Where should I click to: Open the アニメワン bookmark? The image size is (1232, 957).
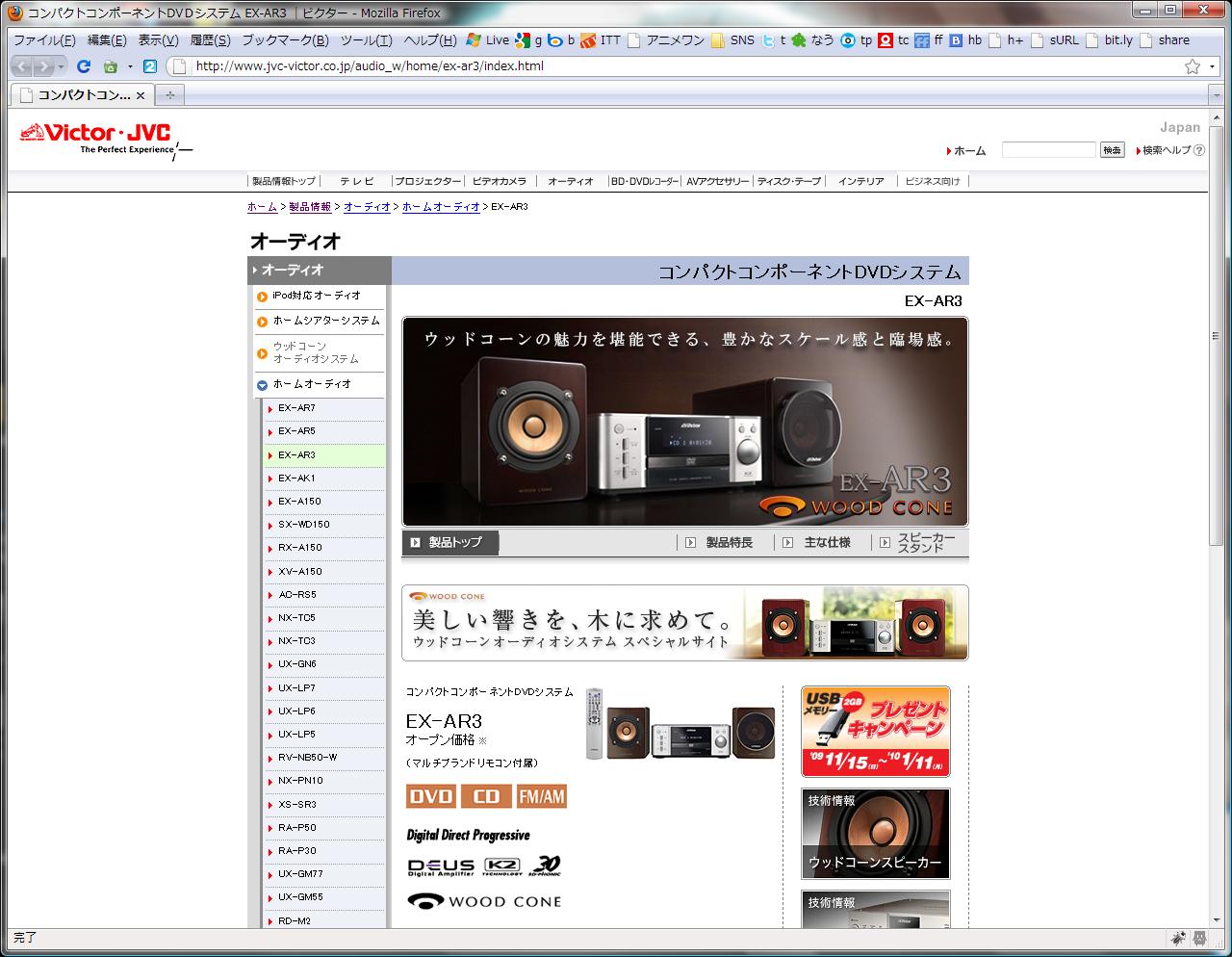point(666,40)
